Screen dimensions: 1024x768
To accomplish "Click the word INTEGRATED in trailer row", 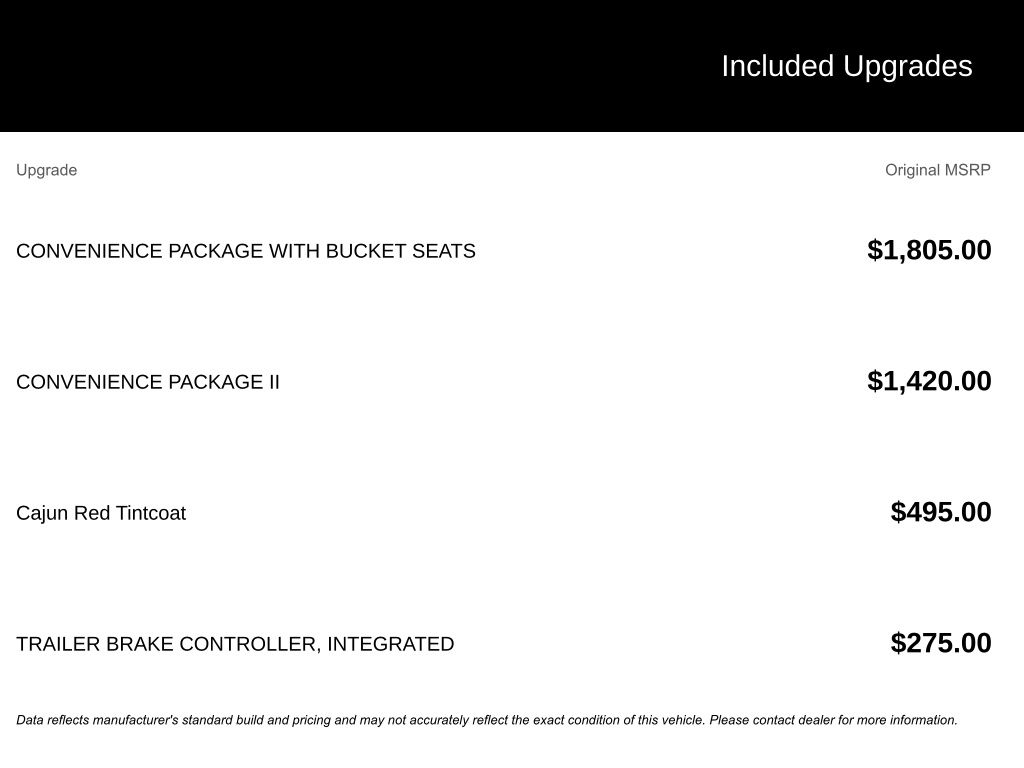I will (391, 644).
